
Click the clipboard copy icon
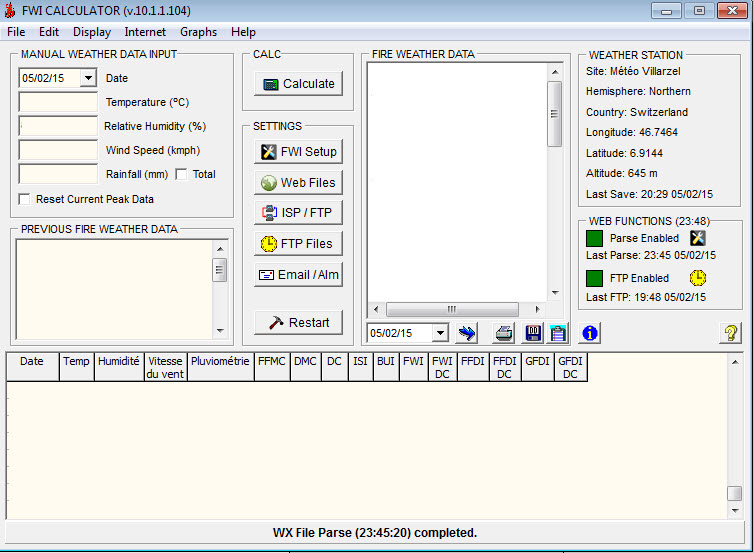point(558,333)
